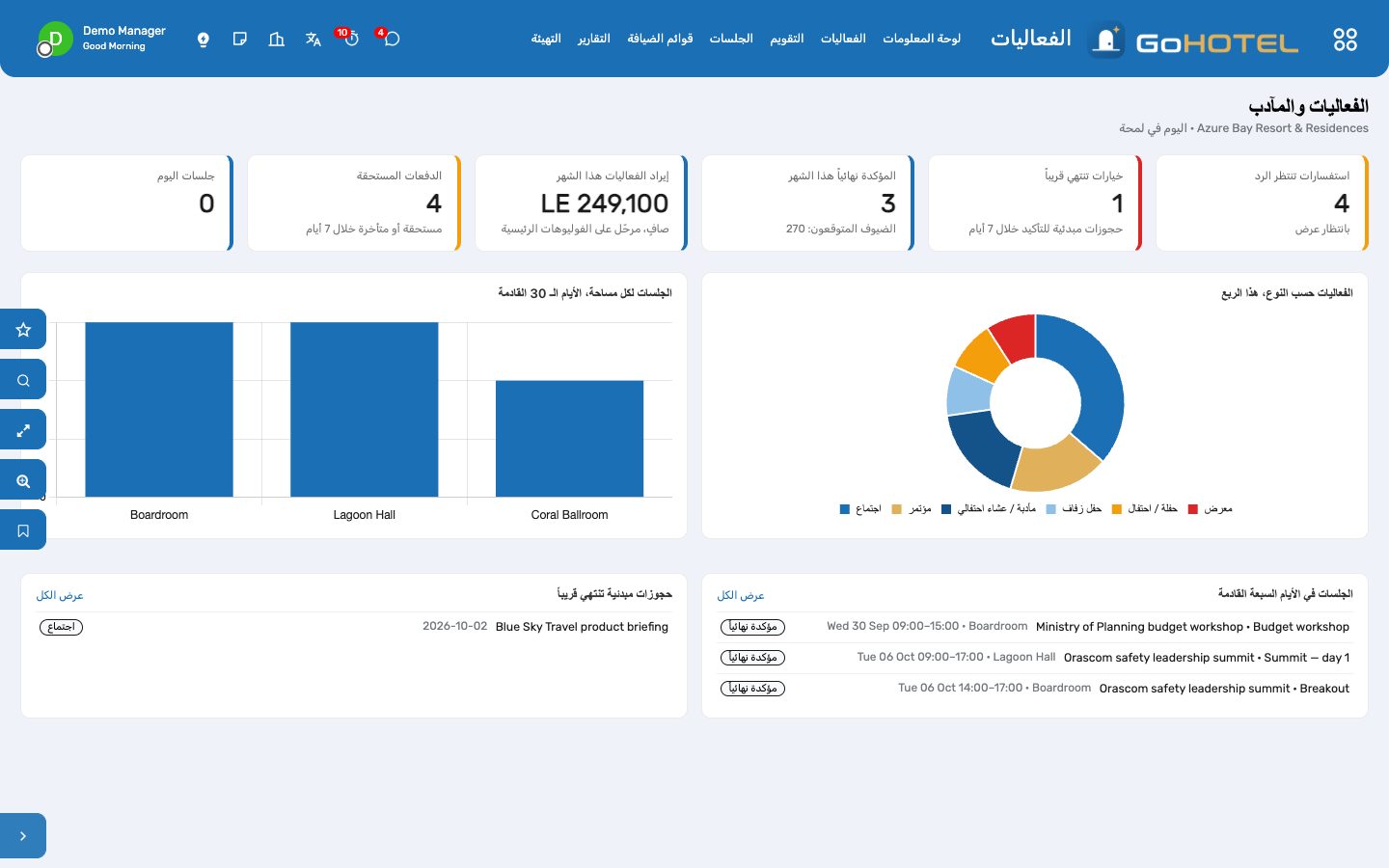Open the التهيئة menu item
The image size is (1389, 868).
[x=546, y=39]
